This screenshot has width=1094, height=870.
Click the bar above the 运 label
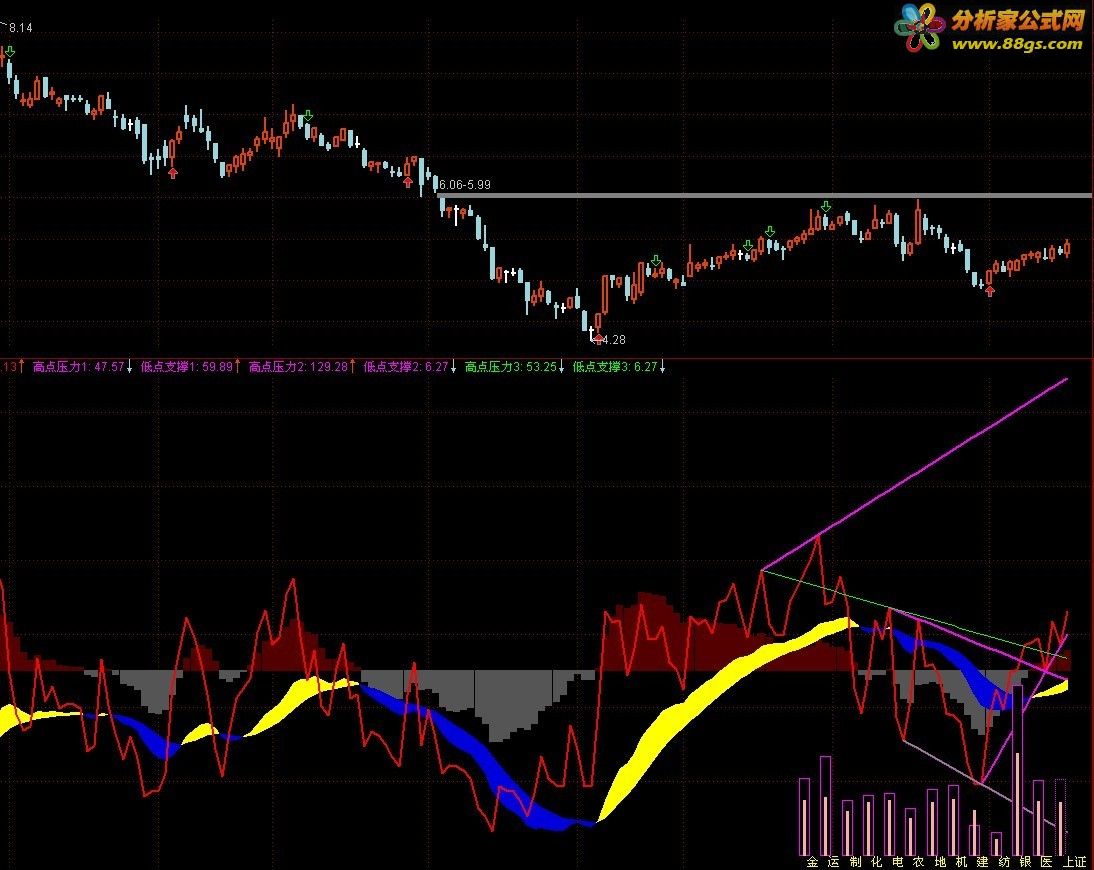click(825, 806)
